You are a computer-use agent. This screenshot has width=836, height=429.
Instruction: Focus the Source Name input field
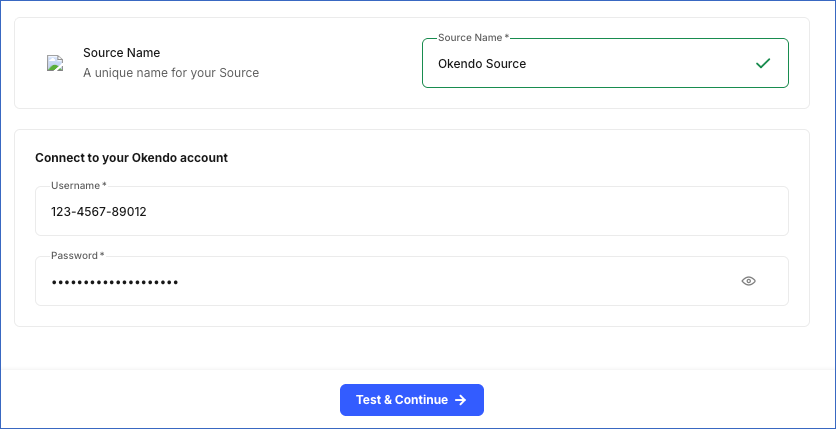pos(605,63)
